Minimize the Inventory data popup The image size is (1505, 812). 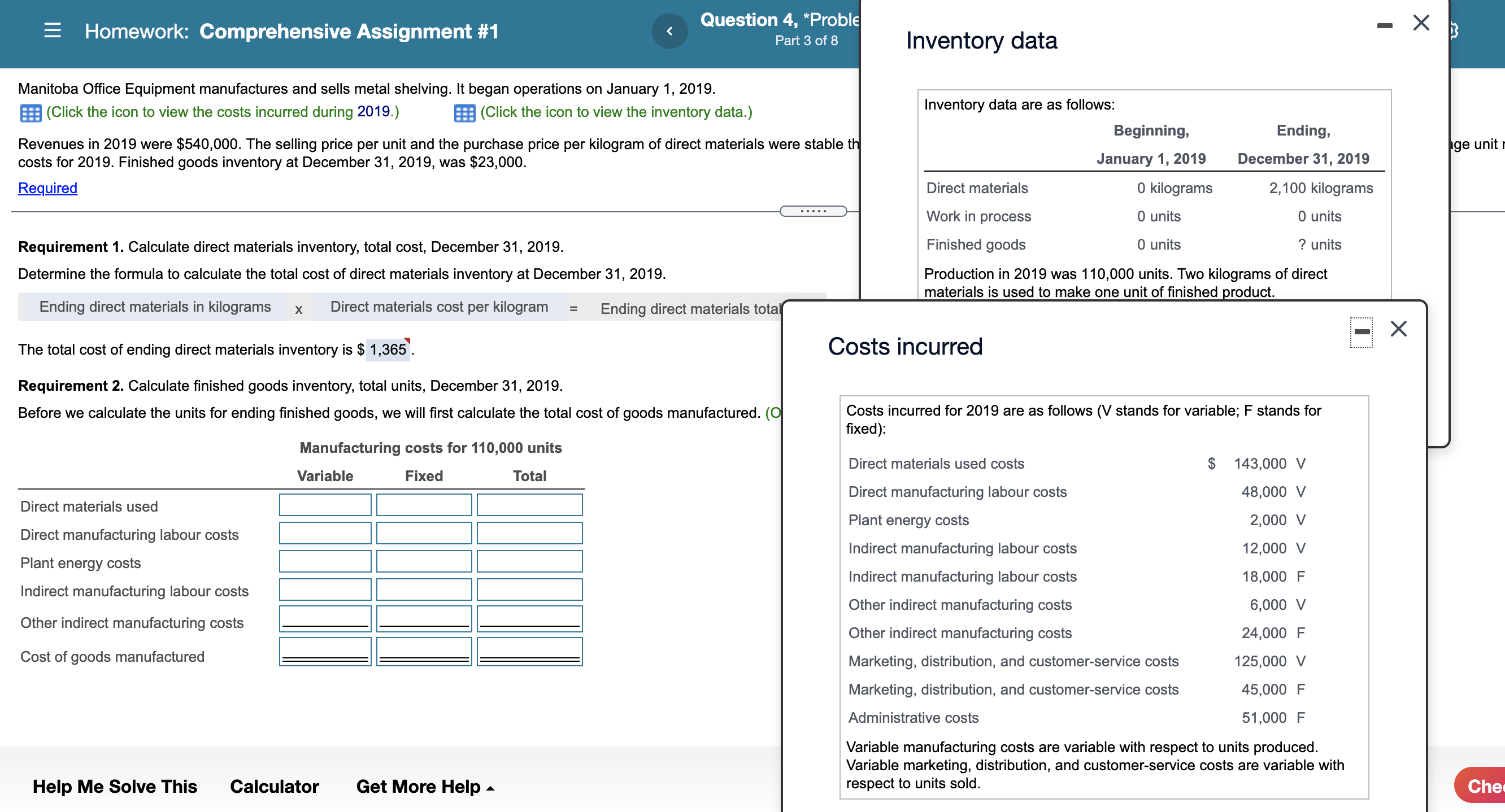click(1384, 26)
